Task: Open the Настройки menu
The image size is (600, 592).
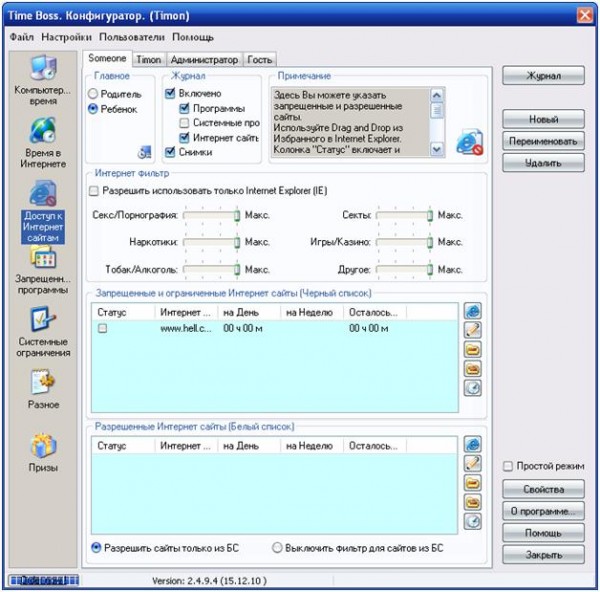Action: pyautogui.click(x=66, y=37)
